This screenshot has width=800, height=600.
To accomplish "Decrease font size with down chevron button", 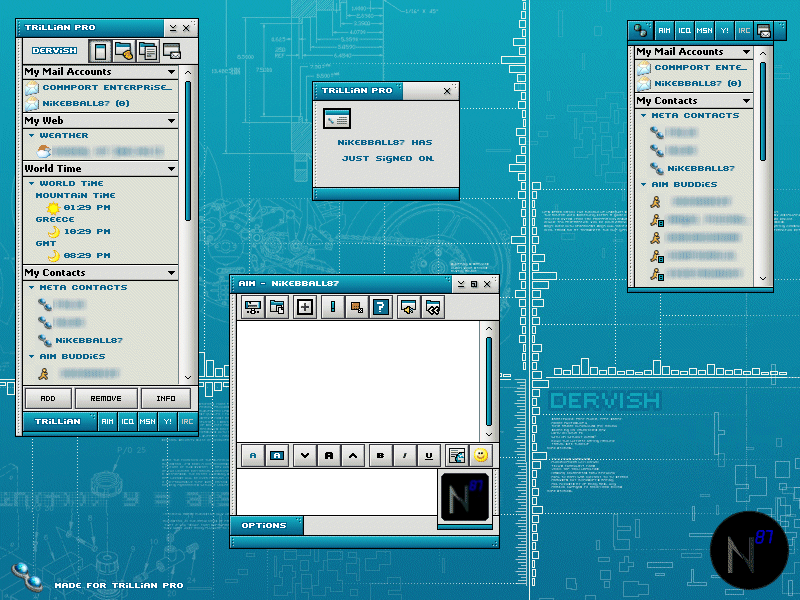I will [x=305, y=456].
